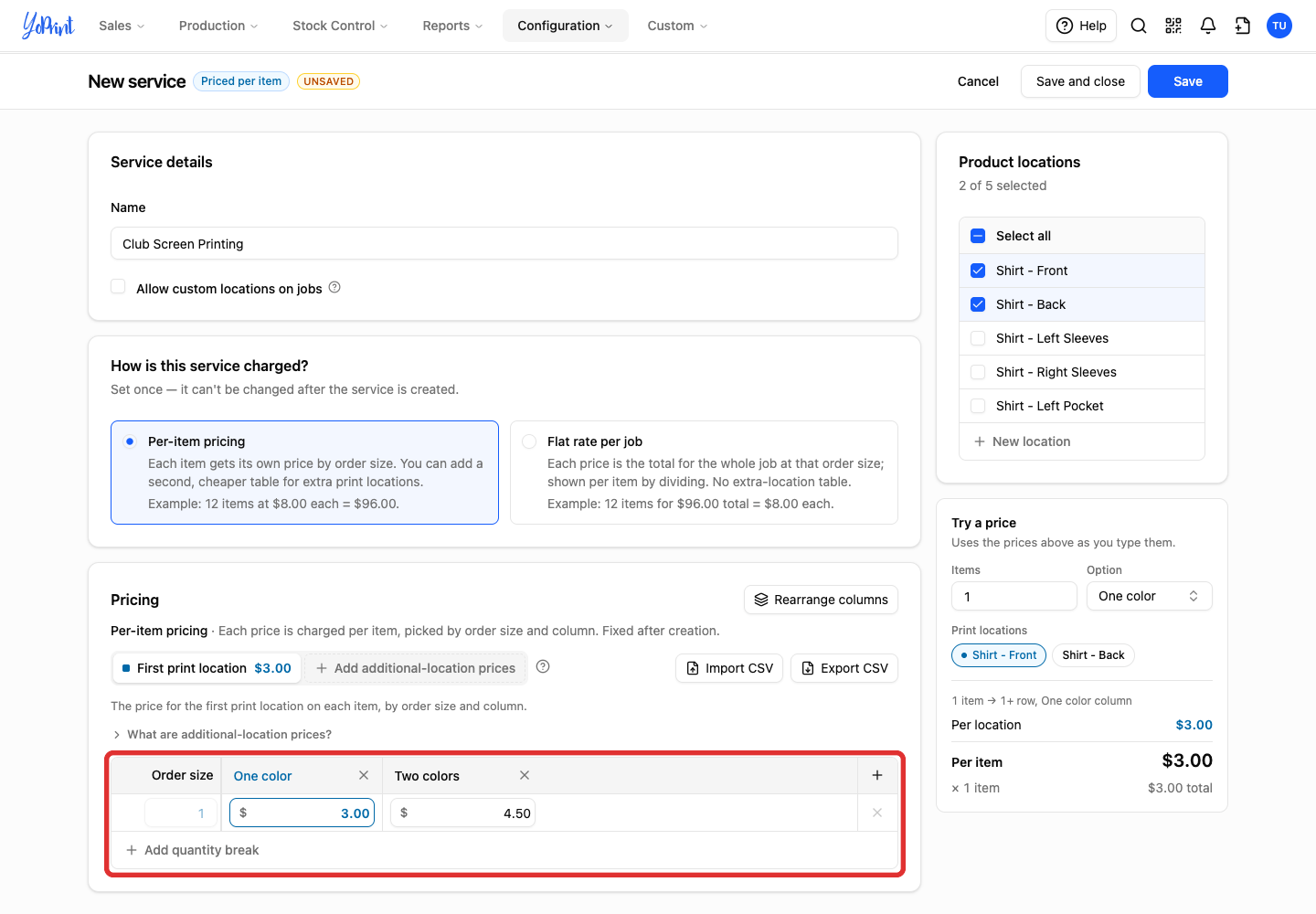Remove the Two colors column

(525, 775)
